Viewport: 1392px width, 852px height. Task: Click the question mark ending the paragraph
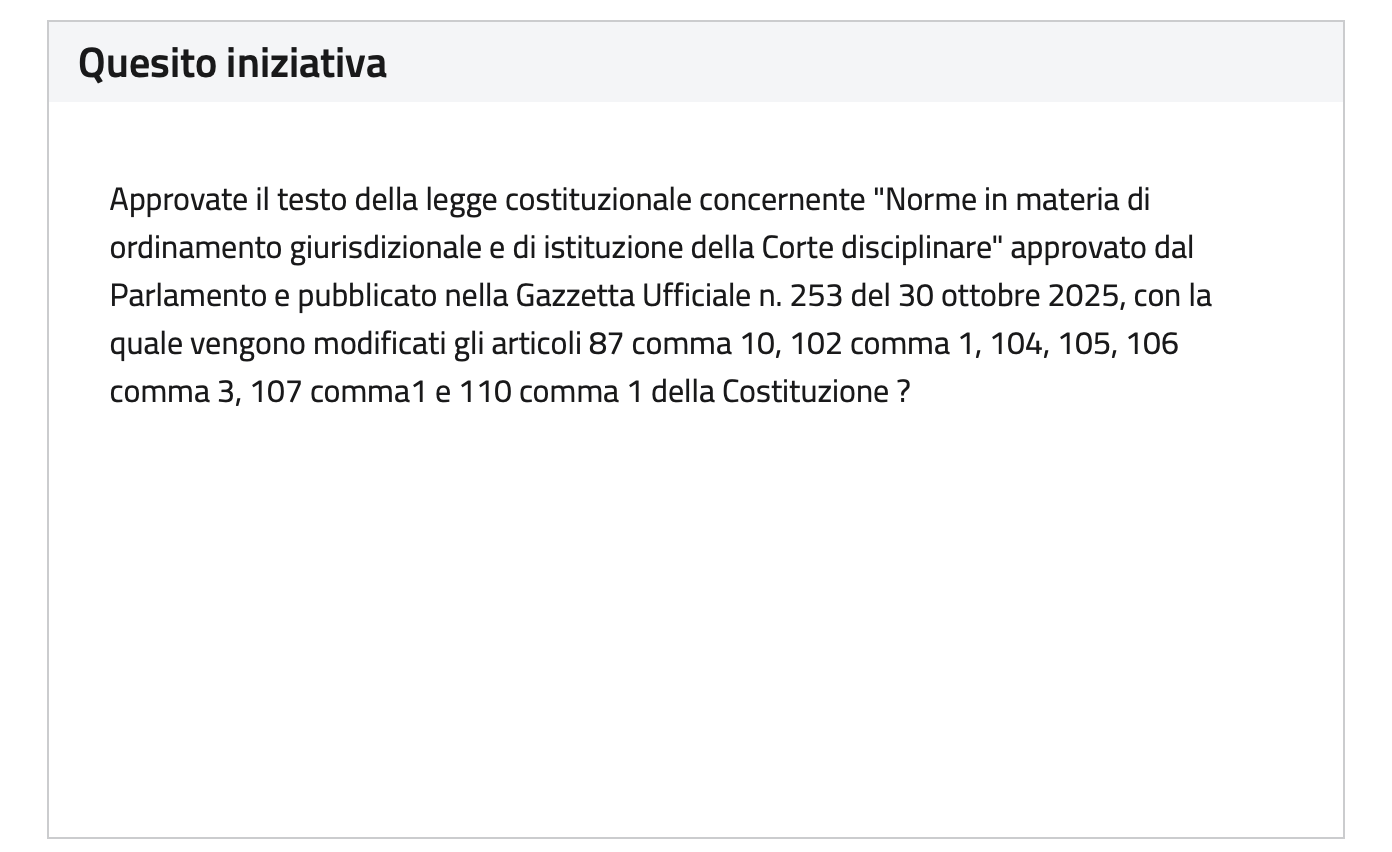[903, 392]
